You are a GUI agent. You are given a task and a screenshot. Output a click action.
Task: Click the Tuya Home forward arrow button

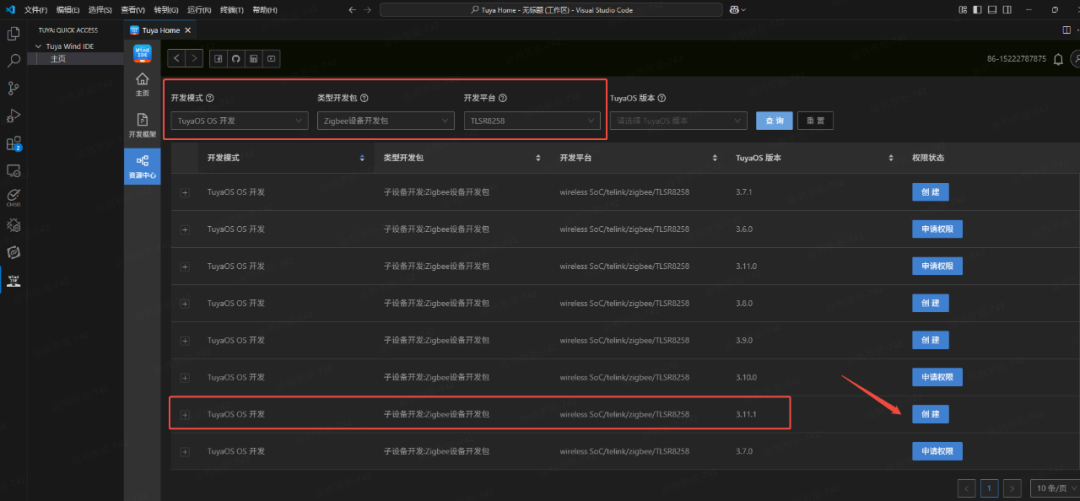tap(195, 59)
